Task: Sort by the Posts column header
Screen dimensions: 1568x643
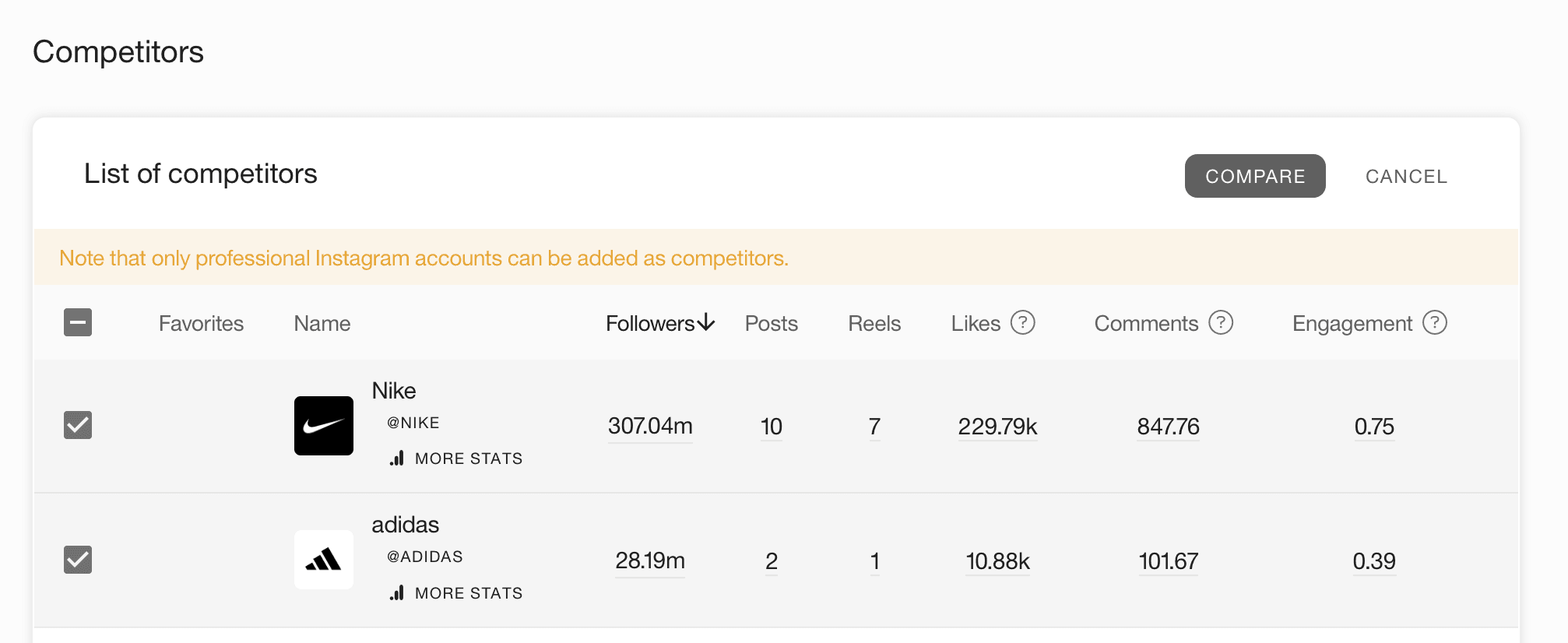Action: click(772, 324)
